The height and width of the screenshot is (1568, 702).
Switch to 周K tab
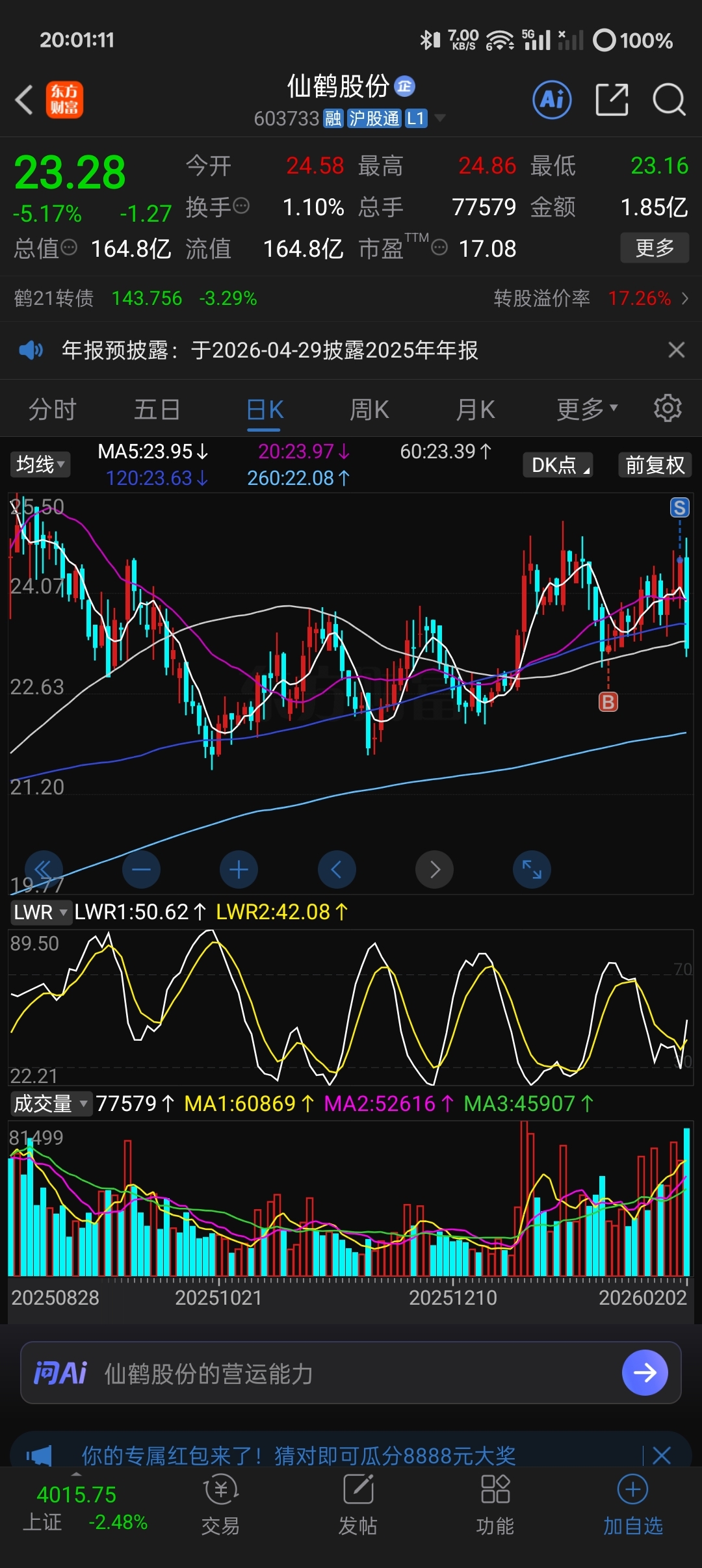pyautogui.click(x=369, y=410)
